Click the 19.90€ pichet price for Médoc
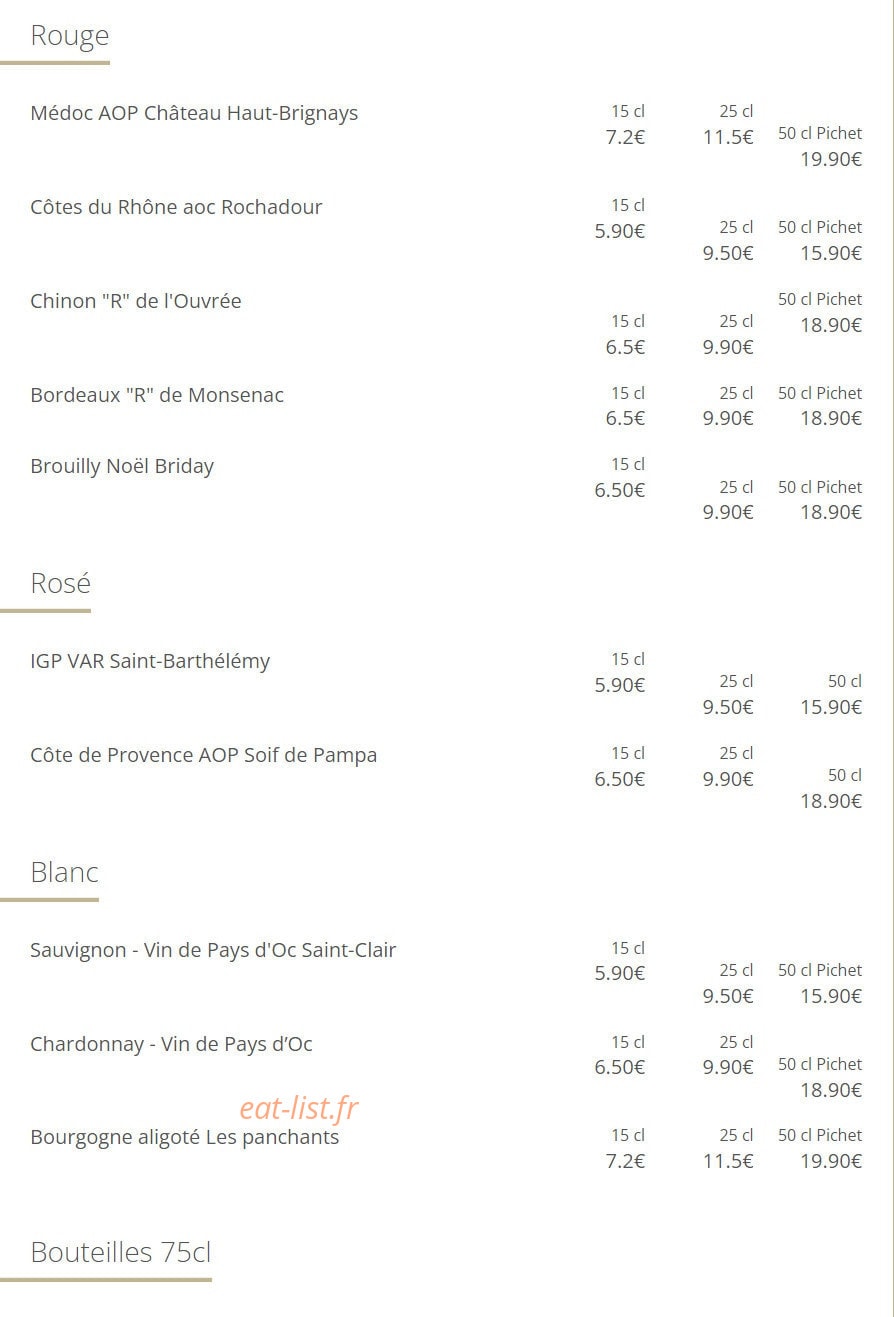The height and width of the screenshot is (1317, 894). [x=831, y=159]
